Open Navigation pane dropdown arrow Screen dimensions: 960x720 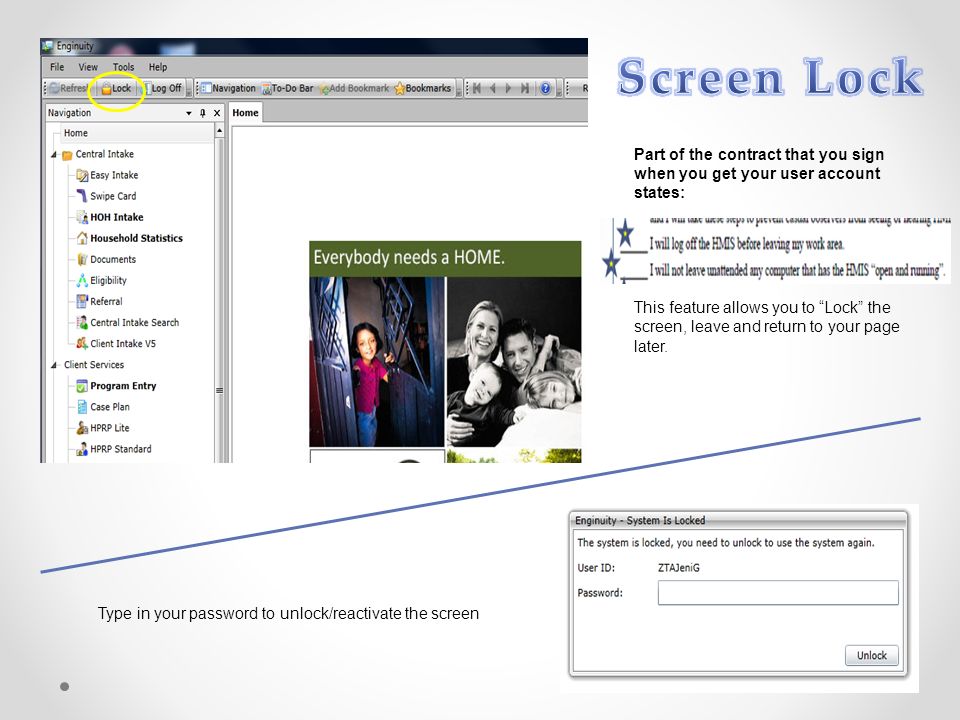(189, 113)
